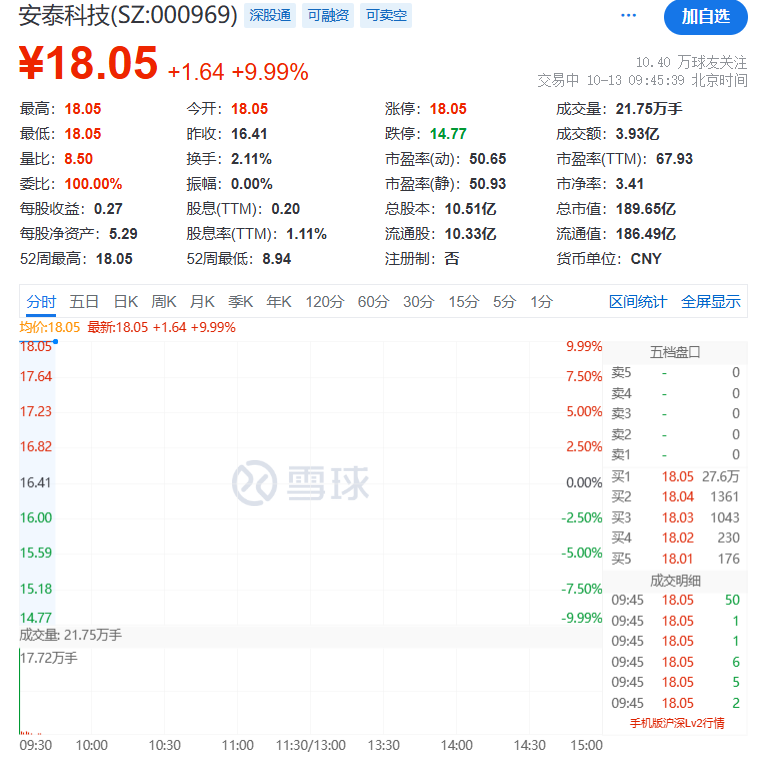Switch to the 五日 chart tab
This screenshot has height=759, width=770.
pyautogui.click(x=84, y=301)
